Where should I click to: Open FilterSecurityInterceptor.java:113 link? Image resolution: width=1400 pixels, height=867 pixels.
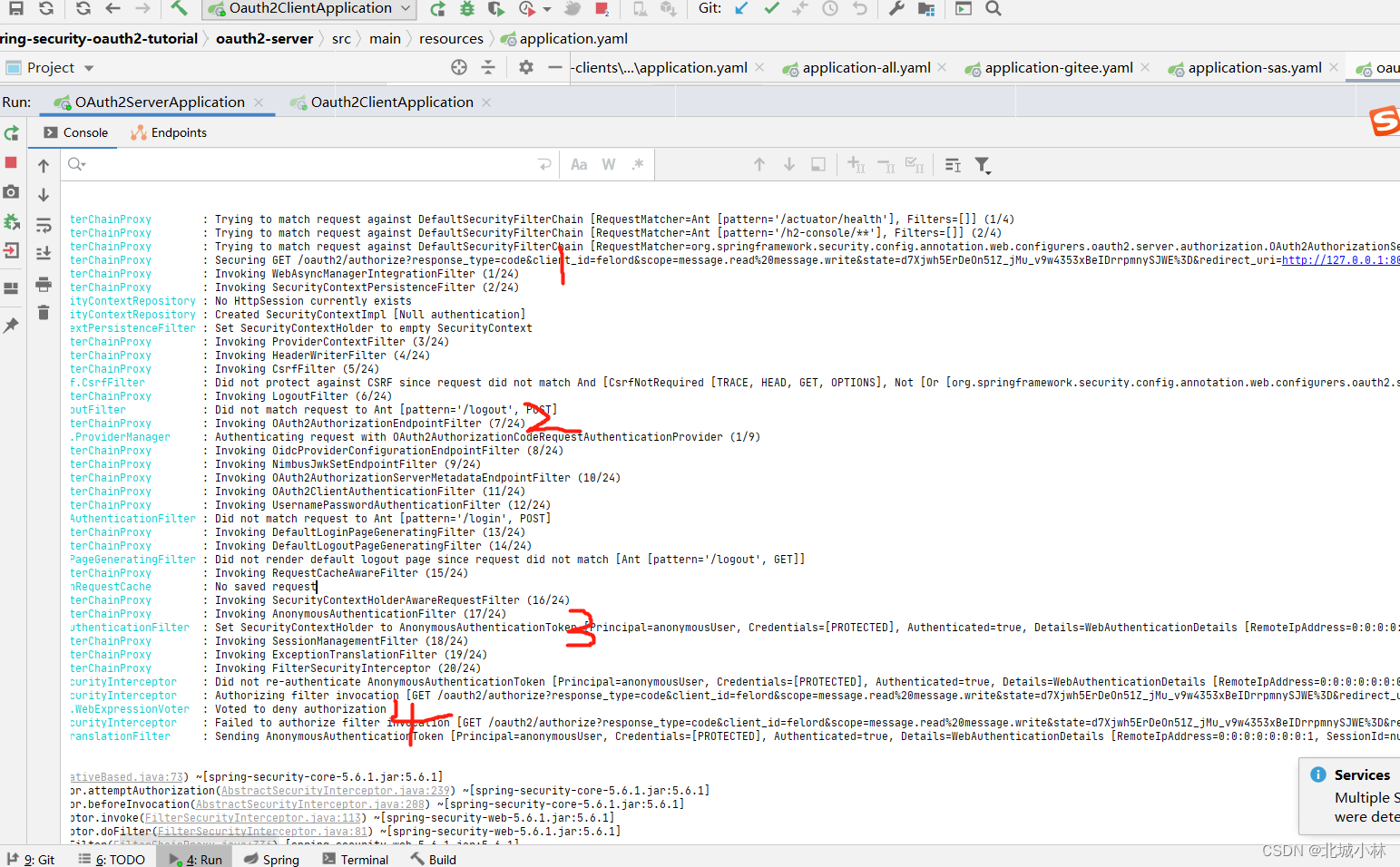point(253,818)
